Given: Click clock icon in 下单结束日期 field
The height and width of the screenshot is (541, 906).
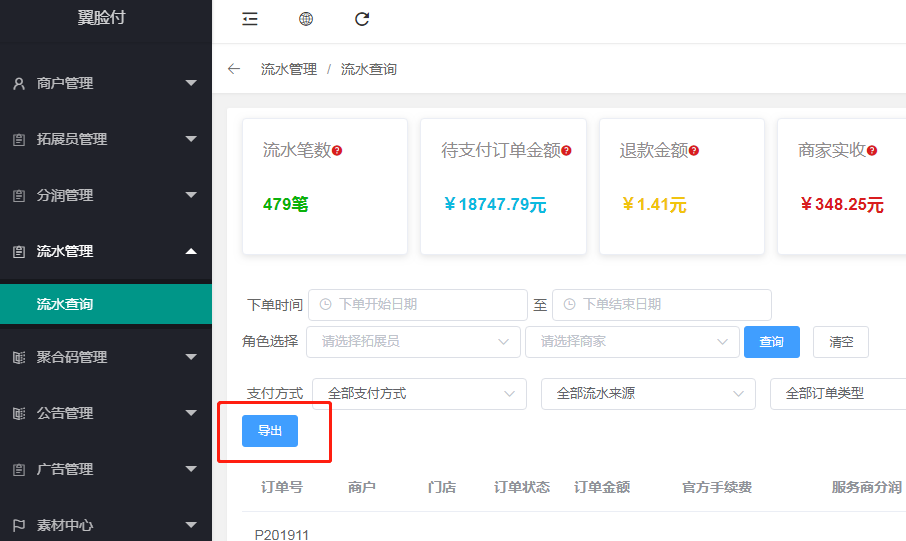Looking at the screenshot, I should coord(569,305).
